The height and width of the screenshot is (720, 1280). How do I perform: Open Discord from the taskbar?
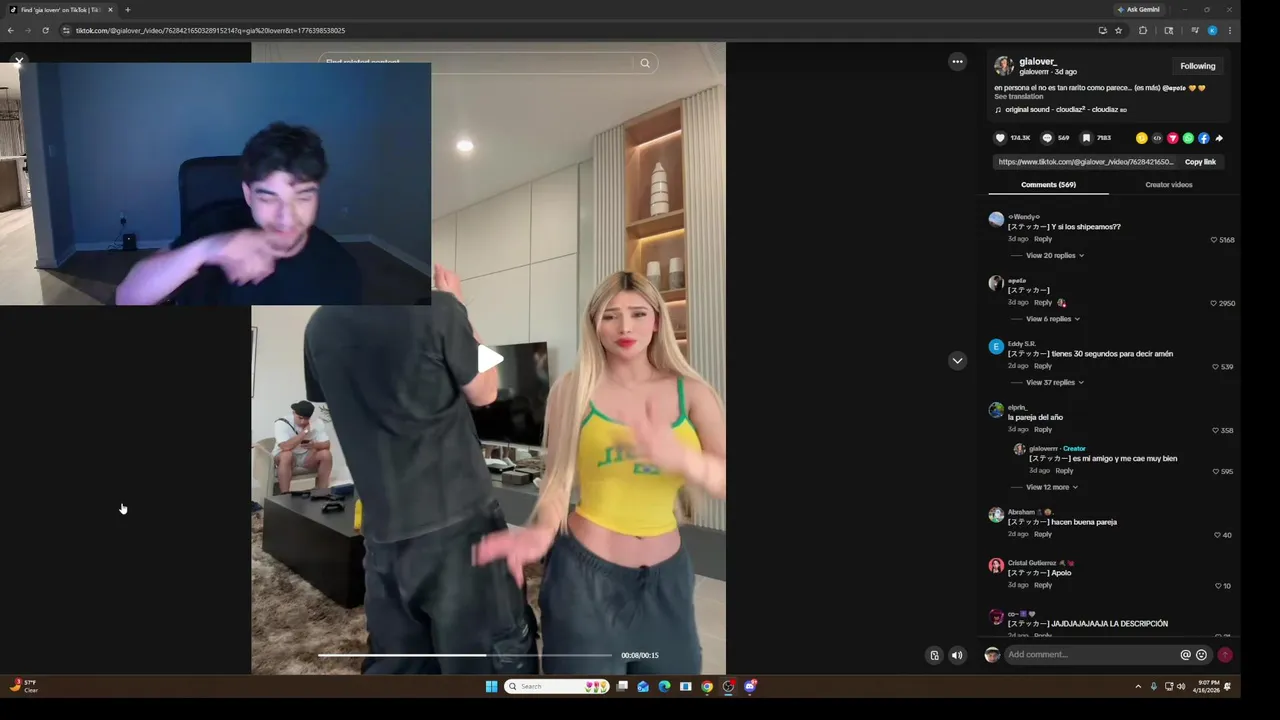750,686
